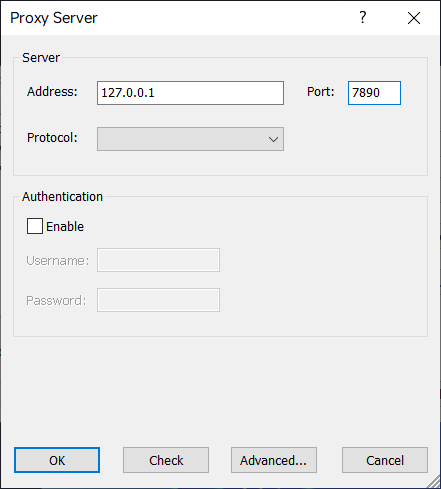Tick the Enable authentication checkbox
Viewport: 441px width, 489px height.
(35, 226)
